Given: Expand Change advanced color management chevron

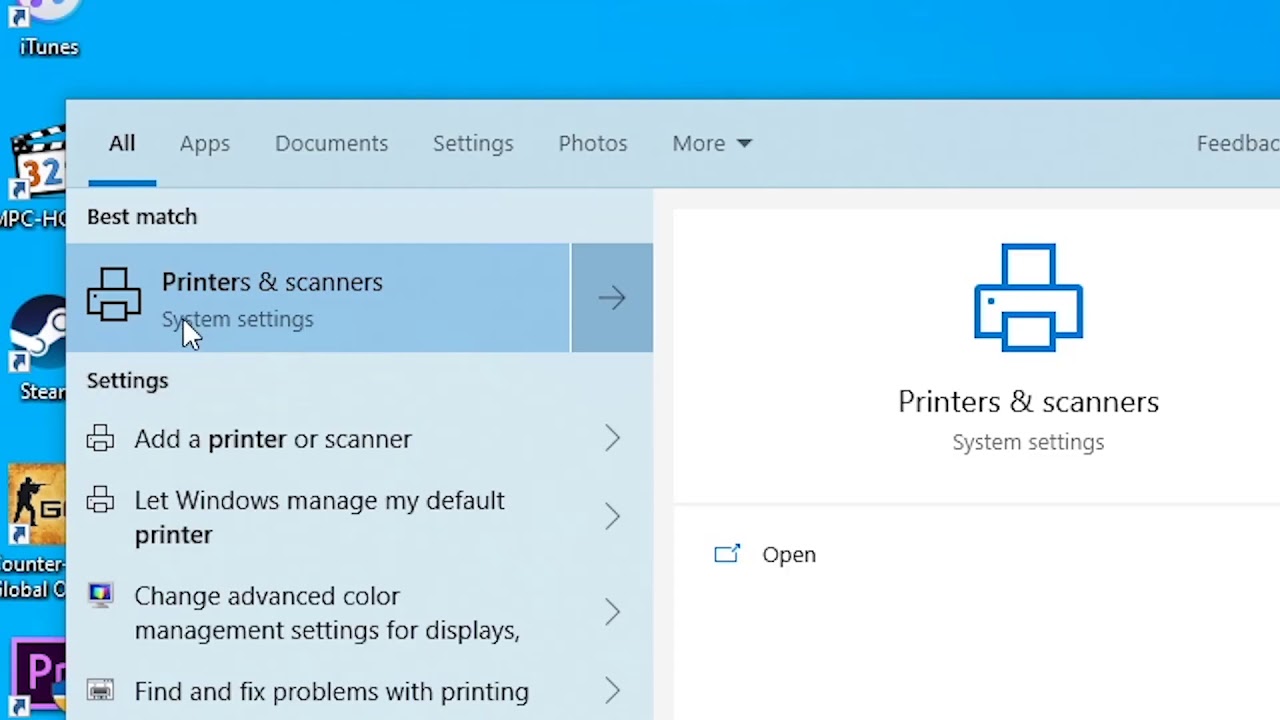Looking at the screenshot, I should click(x=612, y=612).
